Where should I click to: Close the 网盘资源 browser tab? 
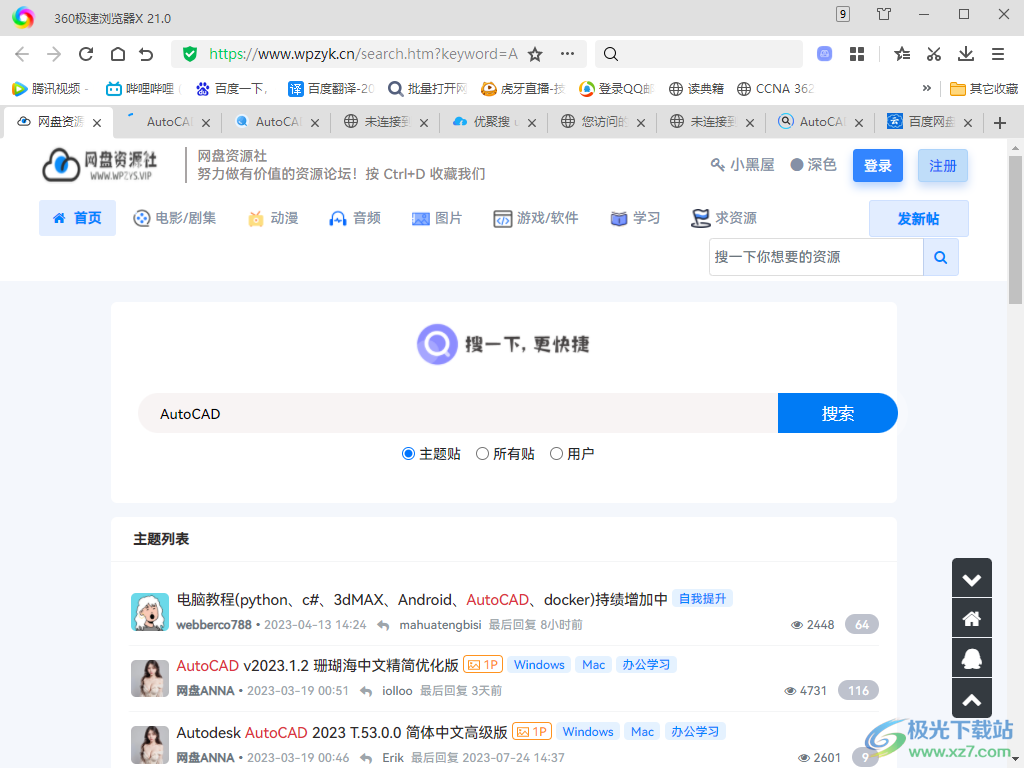point(97,123)
